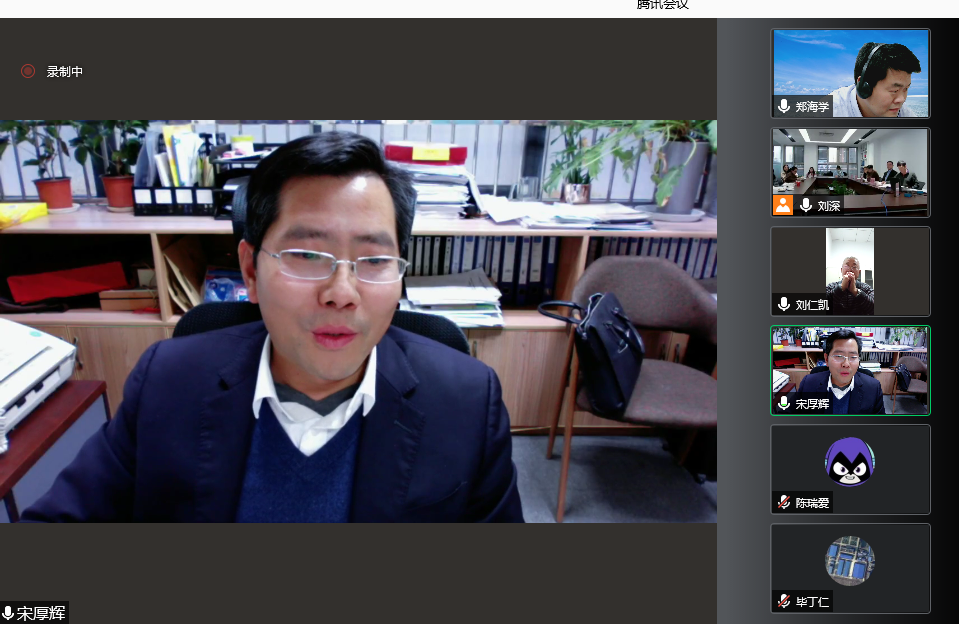Click the microphone icon beside 刘仁凯
This screenshot has height=624, width=959.
784,304
